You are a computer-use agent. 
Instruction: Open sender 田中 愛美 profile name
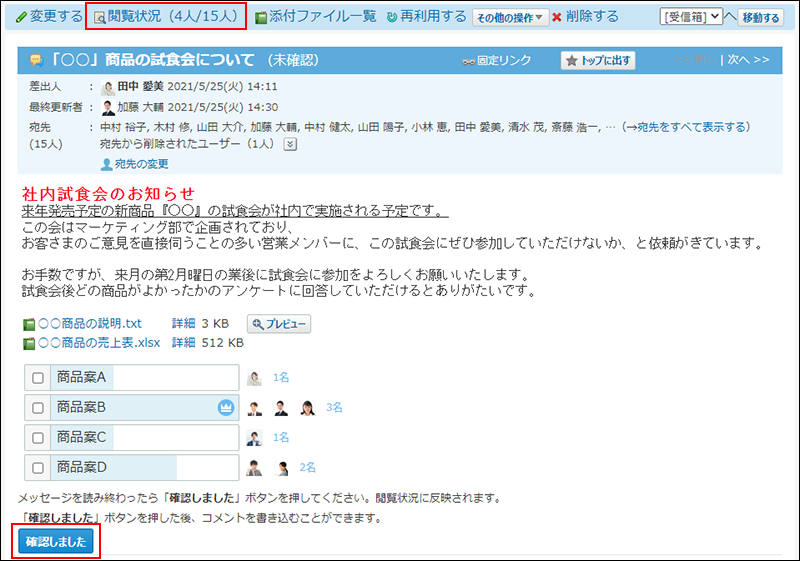[x=140, y=87]
